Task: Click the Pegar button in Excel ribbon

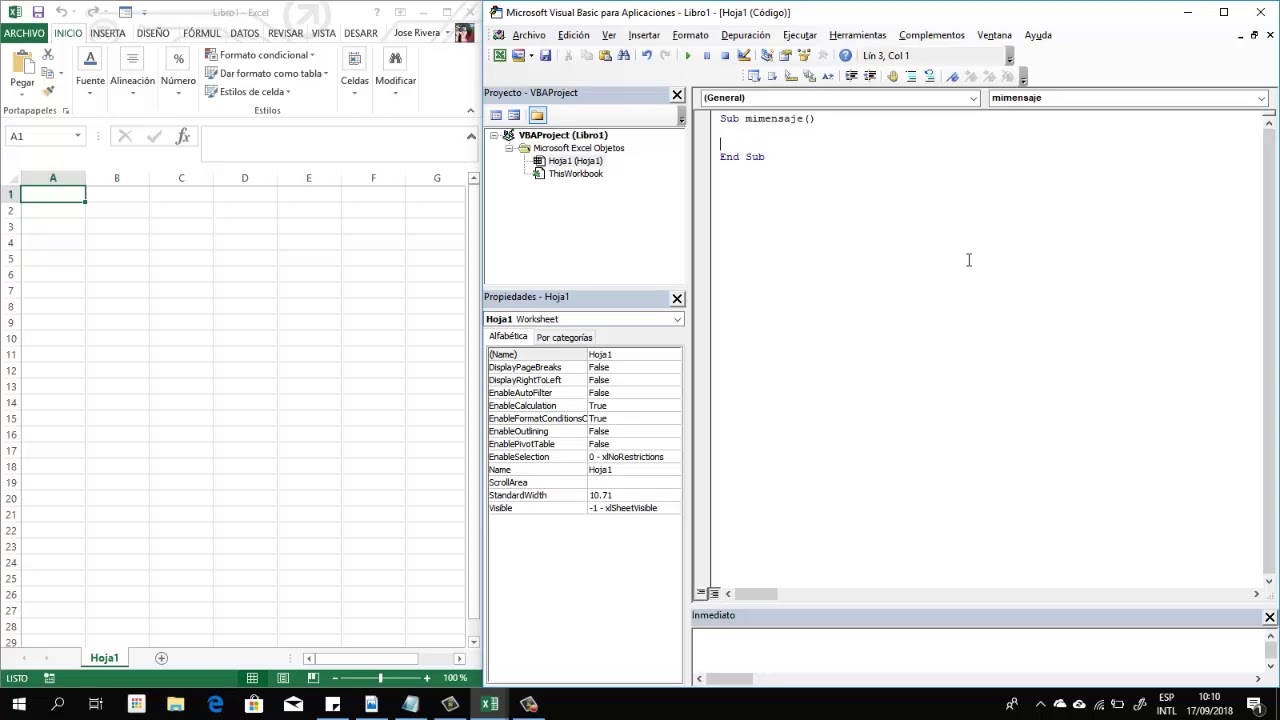Action: coord(22,70)
